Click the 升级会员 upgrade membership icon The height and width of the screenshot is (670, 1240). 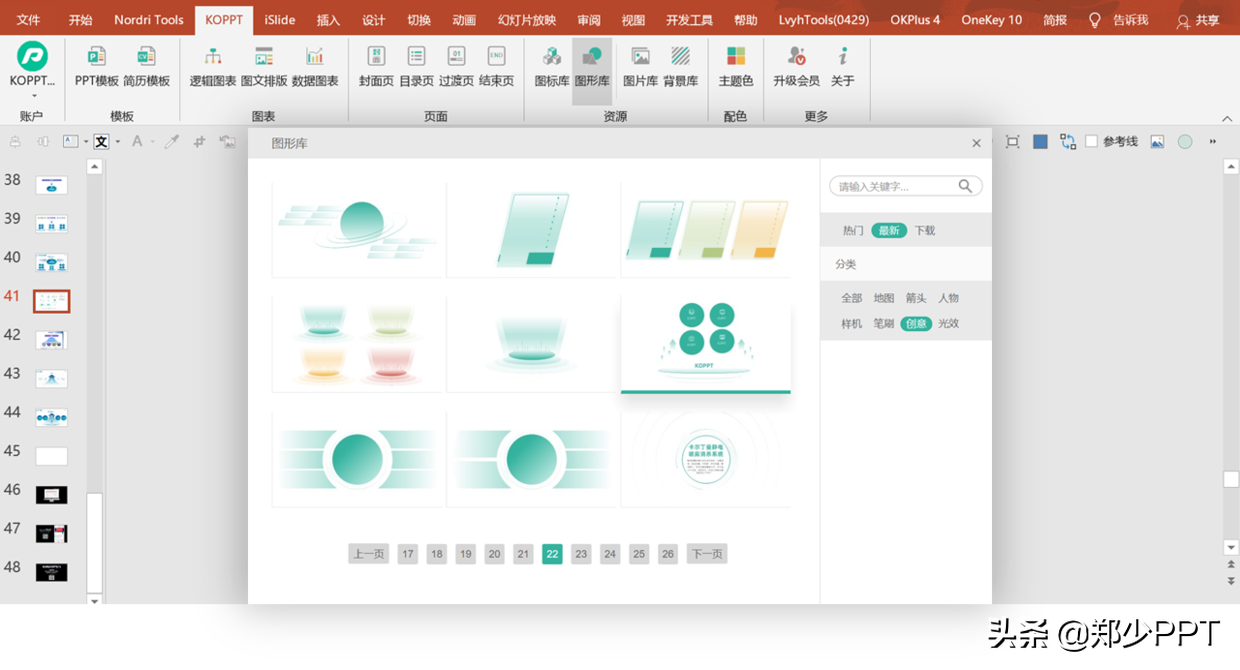(796, 70)
